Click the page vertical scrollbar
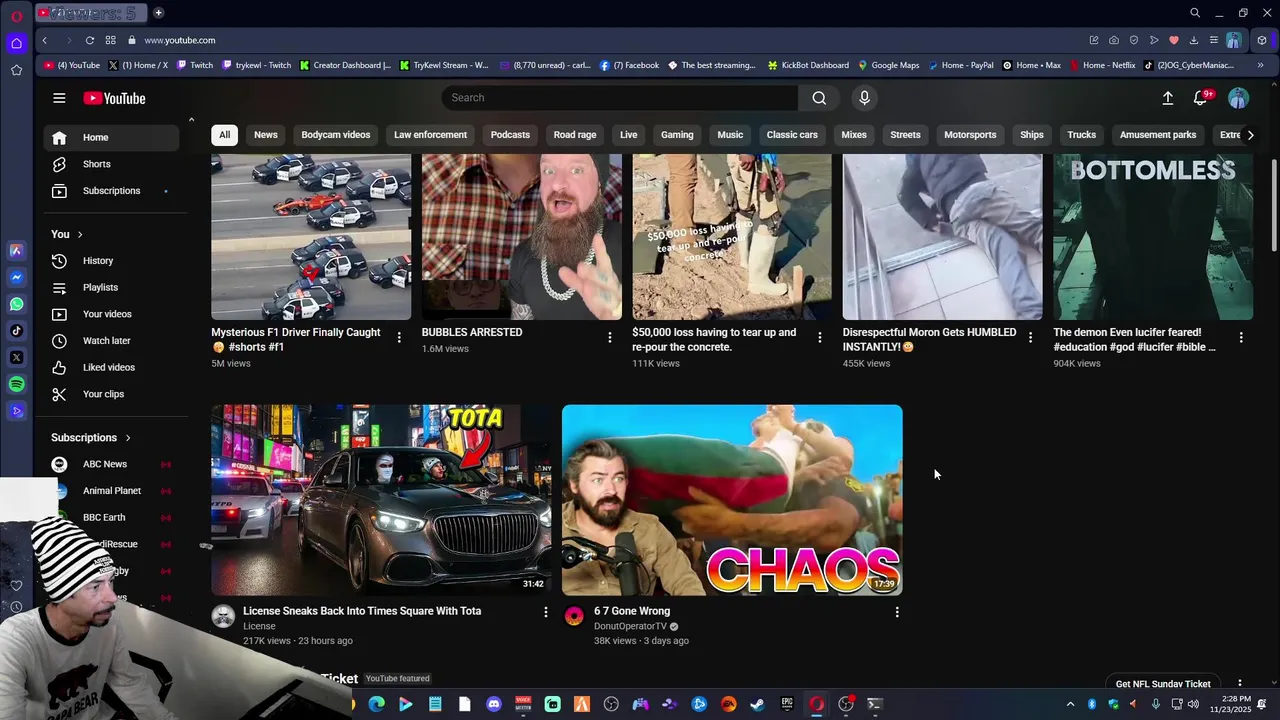The width and height of the screenshot is (1280, 720). (1273, 205)
